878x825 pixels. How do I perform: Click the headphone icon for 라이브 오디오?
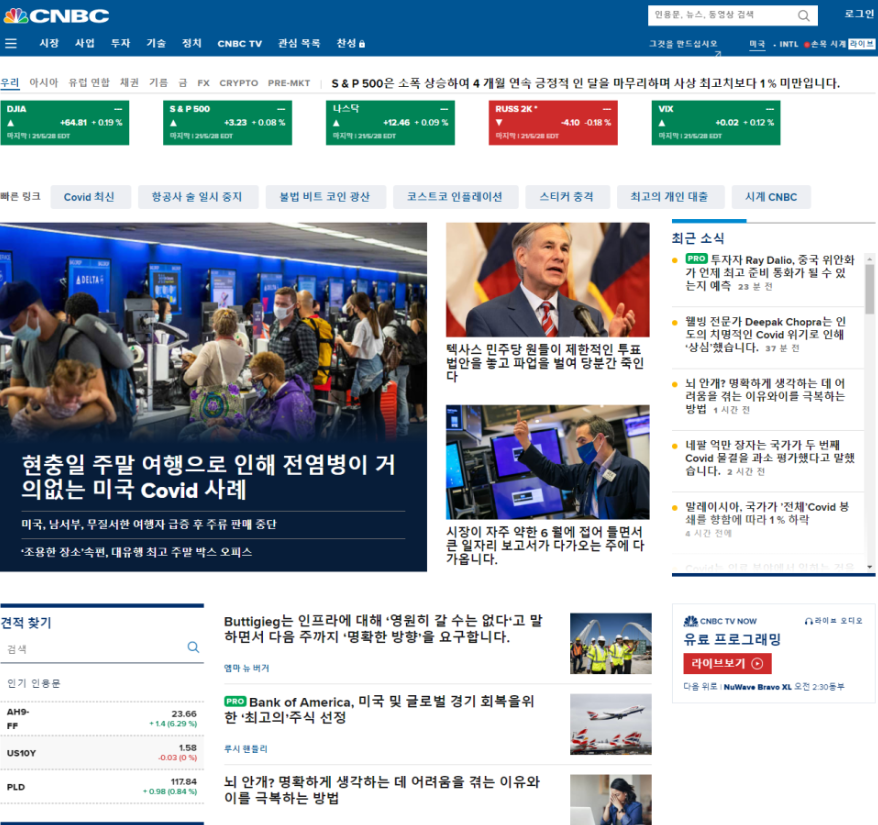click(809, 621)
